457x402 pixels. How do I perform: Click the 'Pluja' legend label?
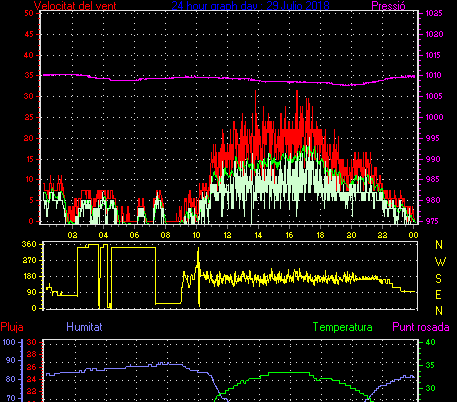click(12, 327)
